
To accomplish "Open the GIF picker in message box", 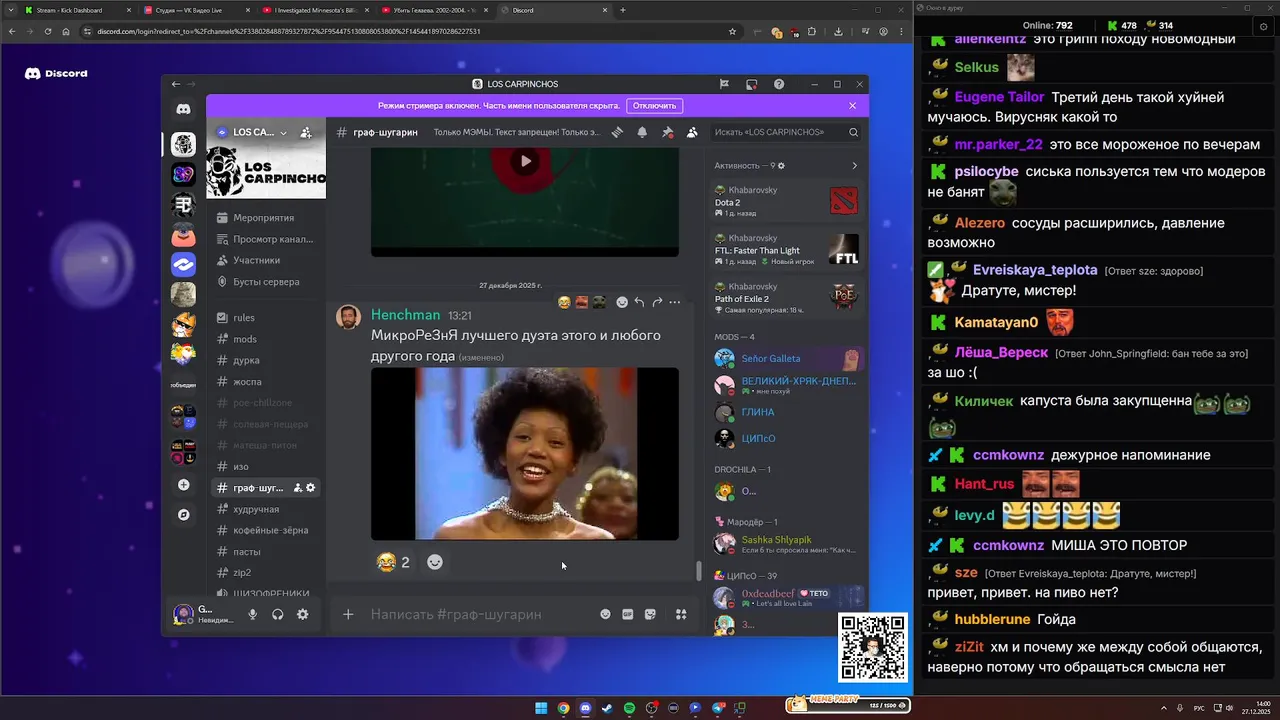I will click(x=628, y=614).
